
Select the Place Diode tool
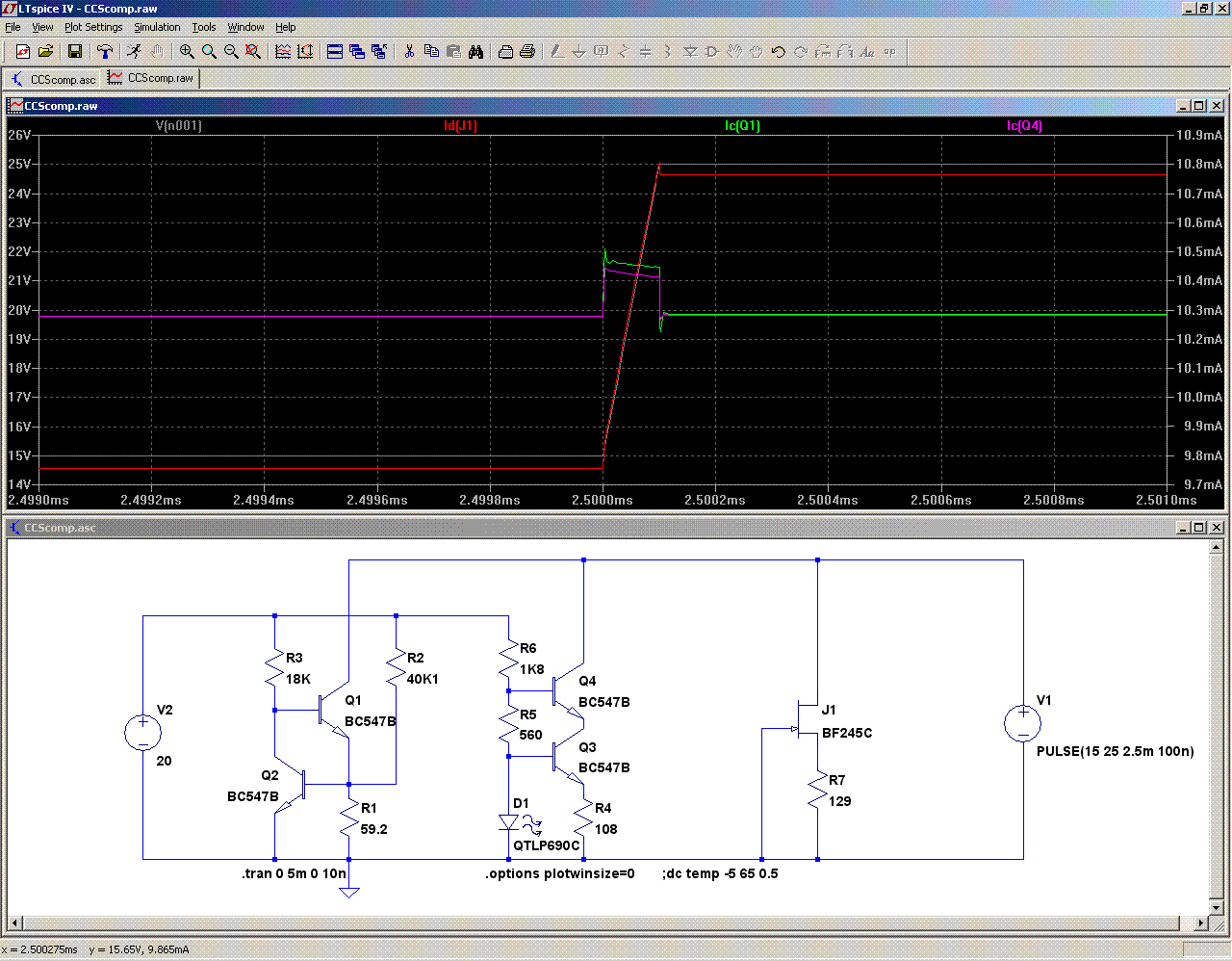click(690, 51)
